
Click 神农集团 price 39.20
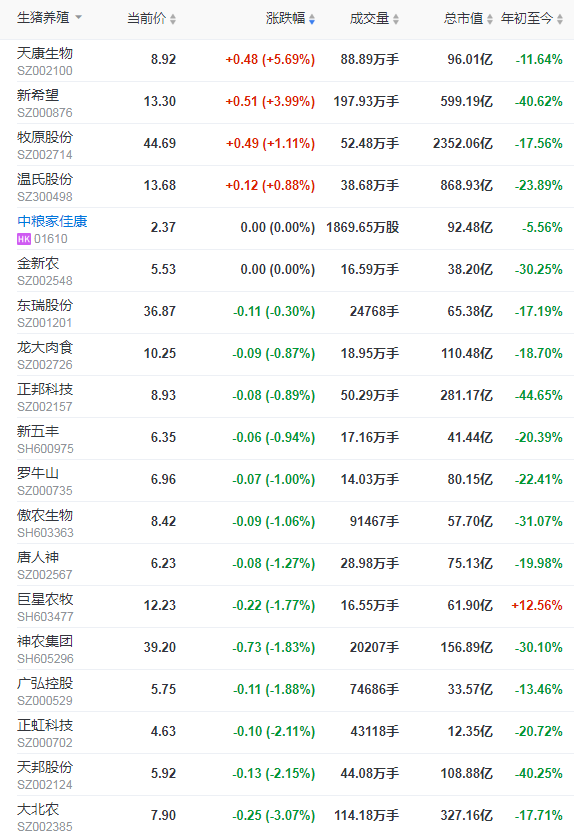click(x=160, y=648)
